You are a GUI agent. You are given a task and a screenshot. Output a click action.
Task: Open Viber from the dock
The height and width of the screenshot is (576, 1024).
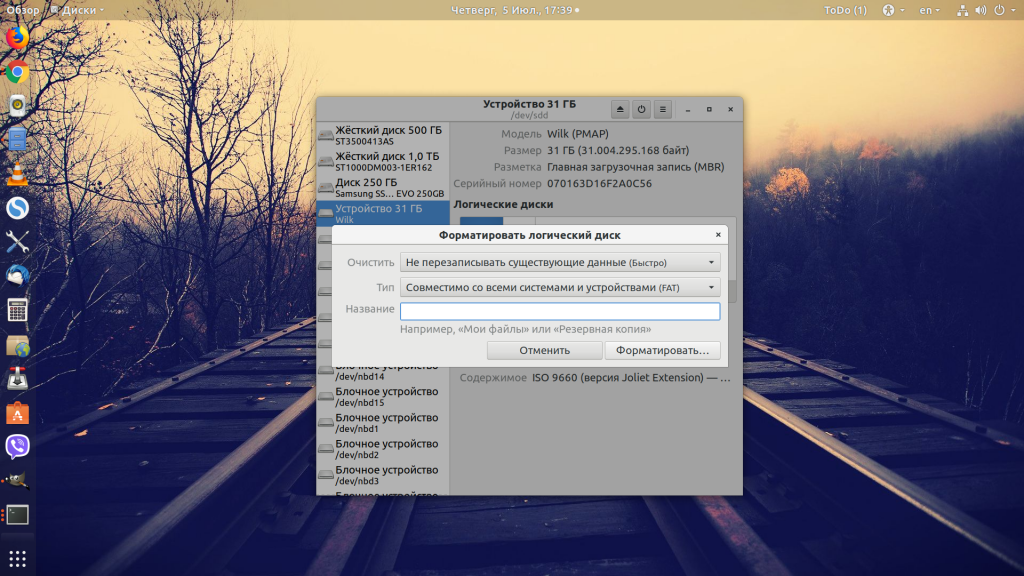click(18, 446)
